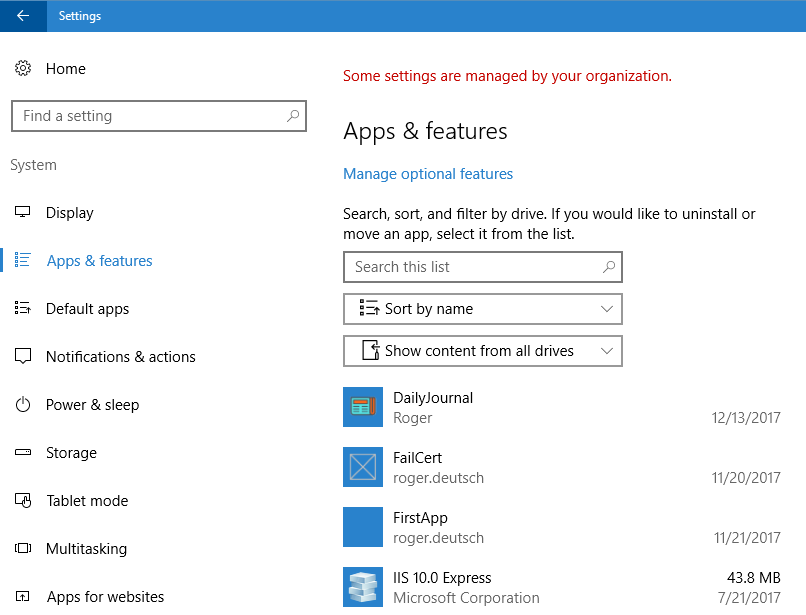Click the magnifier icon in Find a setting

click(293, 116)
